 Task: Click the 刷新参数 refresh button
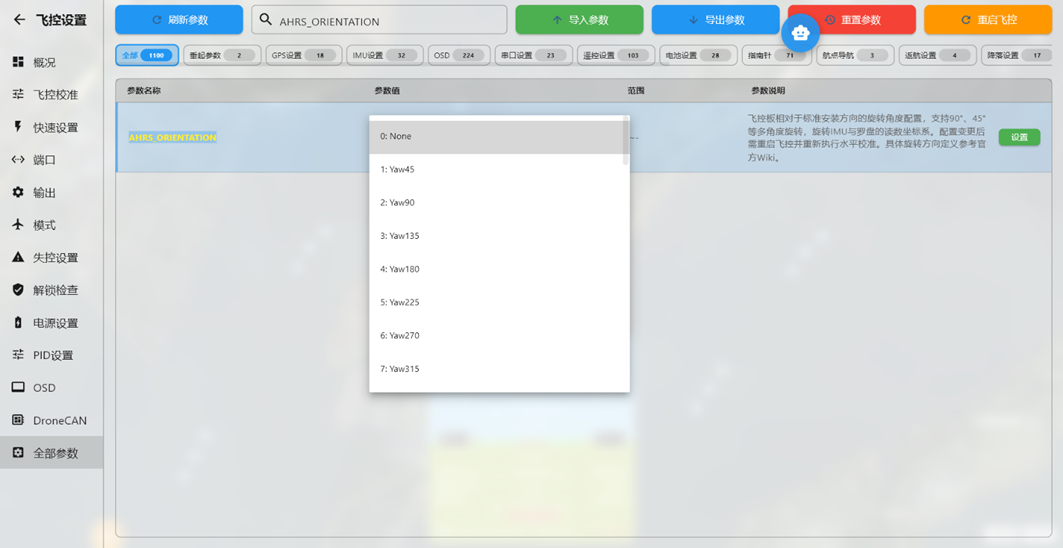click(179, 20)
